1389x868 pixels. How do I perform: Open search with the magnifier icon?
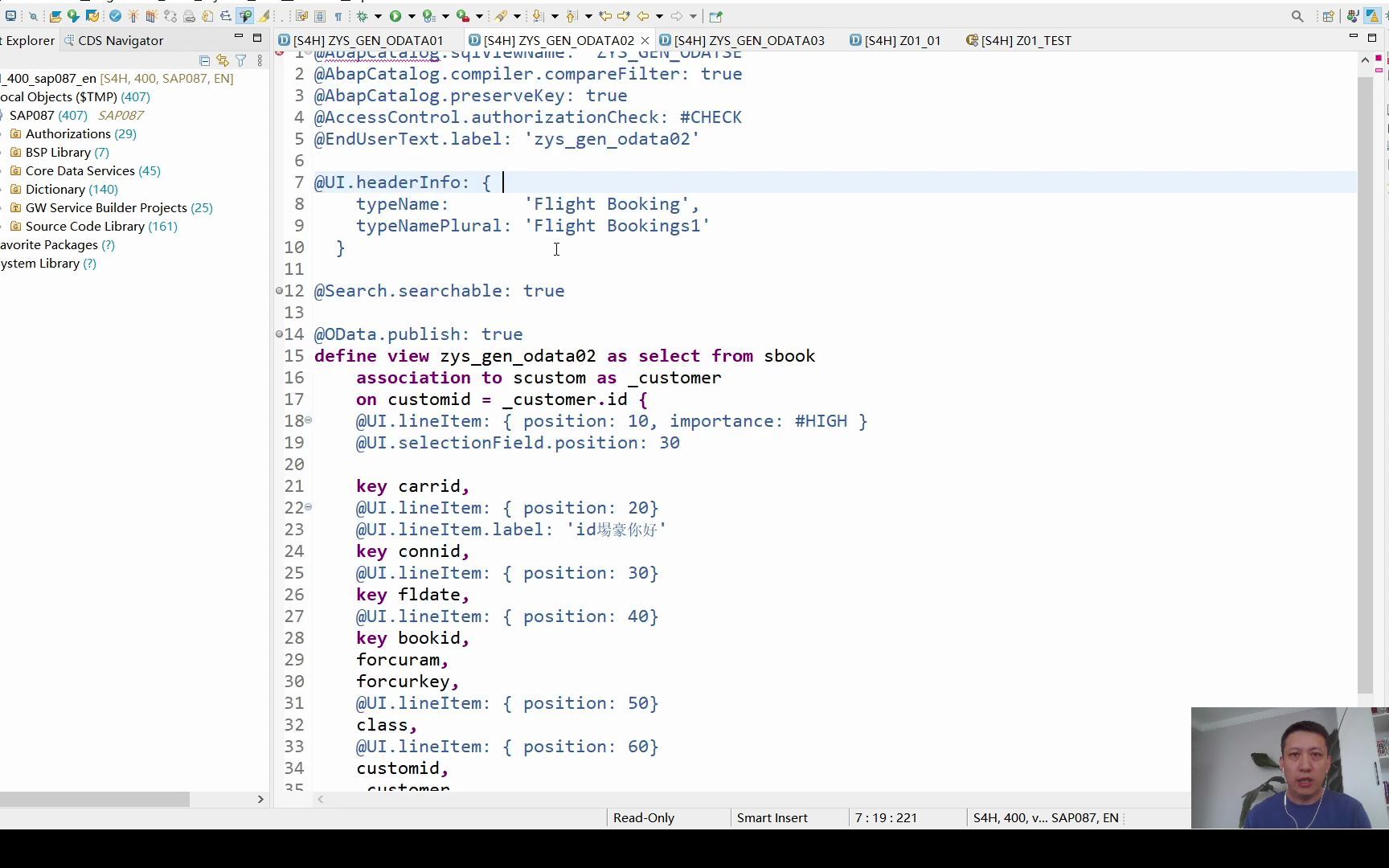pos(1296,15)
